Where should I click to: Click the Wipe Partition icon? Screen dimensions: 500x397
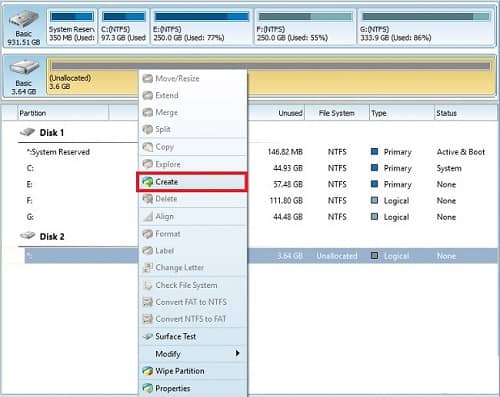click(147, 371)
